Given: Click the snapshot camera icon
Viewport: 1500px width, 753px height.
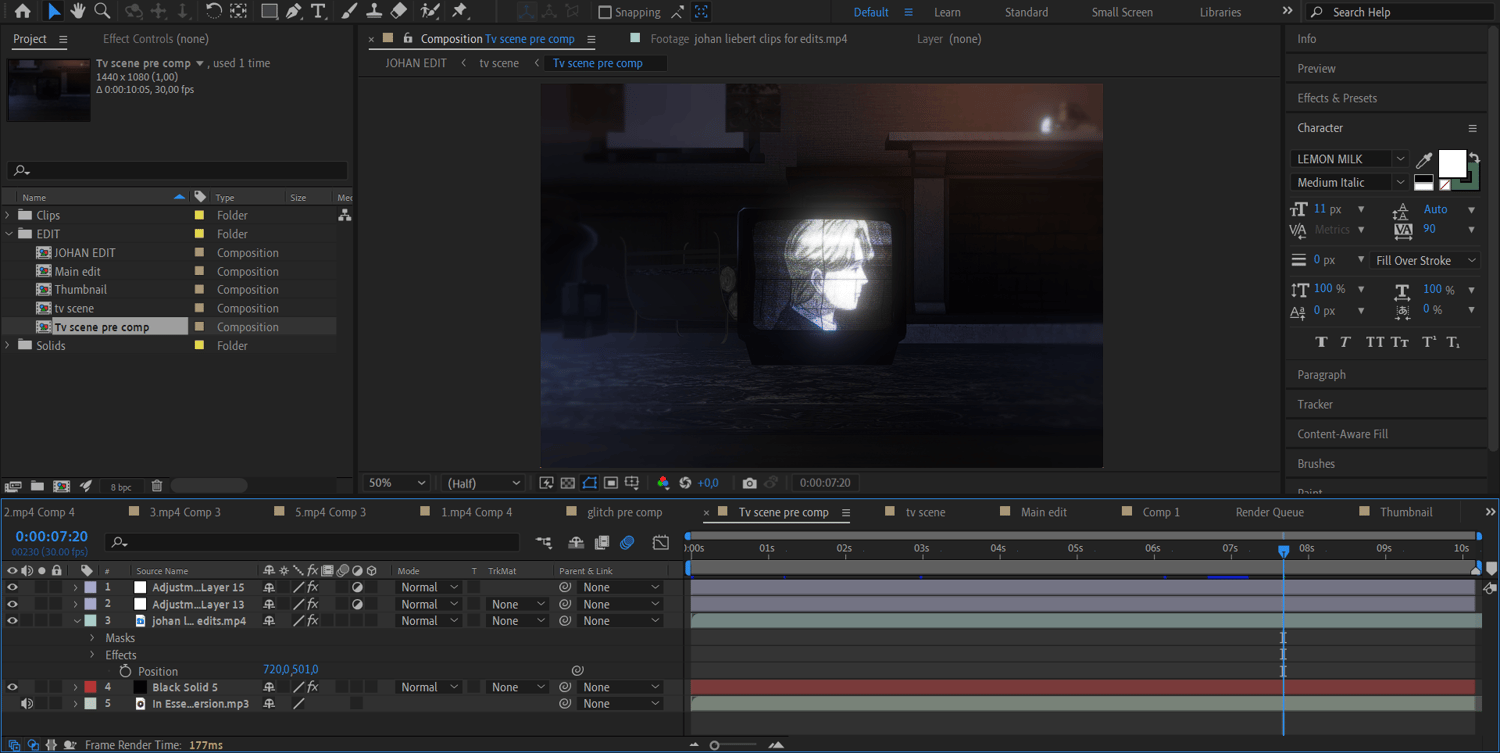Looking at the screenshot, I should [749, 483].
